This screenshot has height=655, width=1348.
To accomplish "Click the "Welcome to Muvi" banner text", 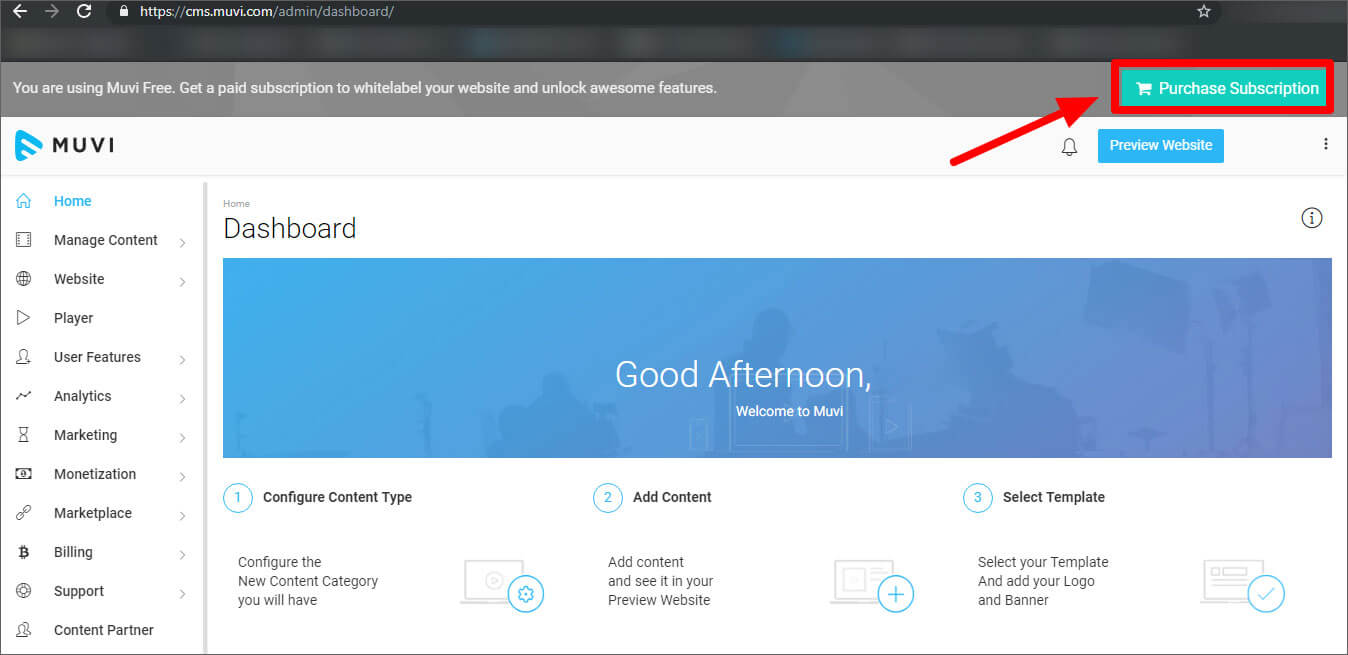I will [789, 411].
